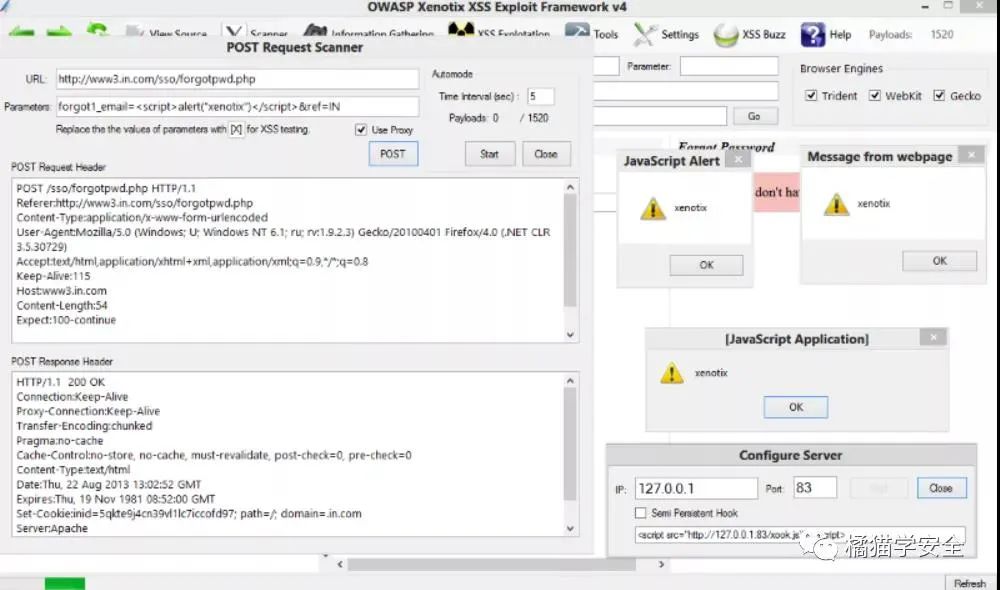The image size is (1000, 590).
Task: Toggle the Use Proxy checkbox
Action: coord(361,129)
